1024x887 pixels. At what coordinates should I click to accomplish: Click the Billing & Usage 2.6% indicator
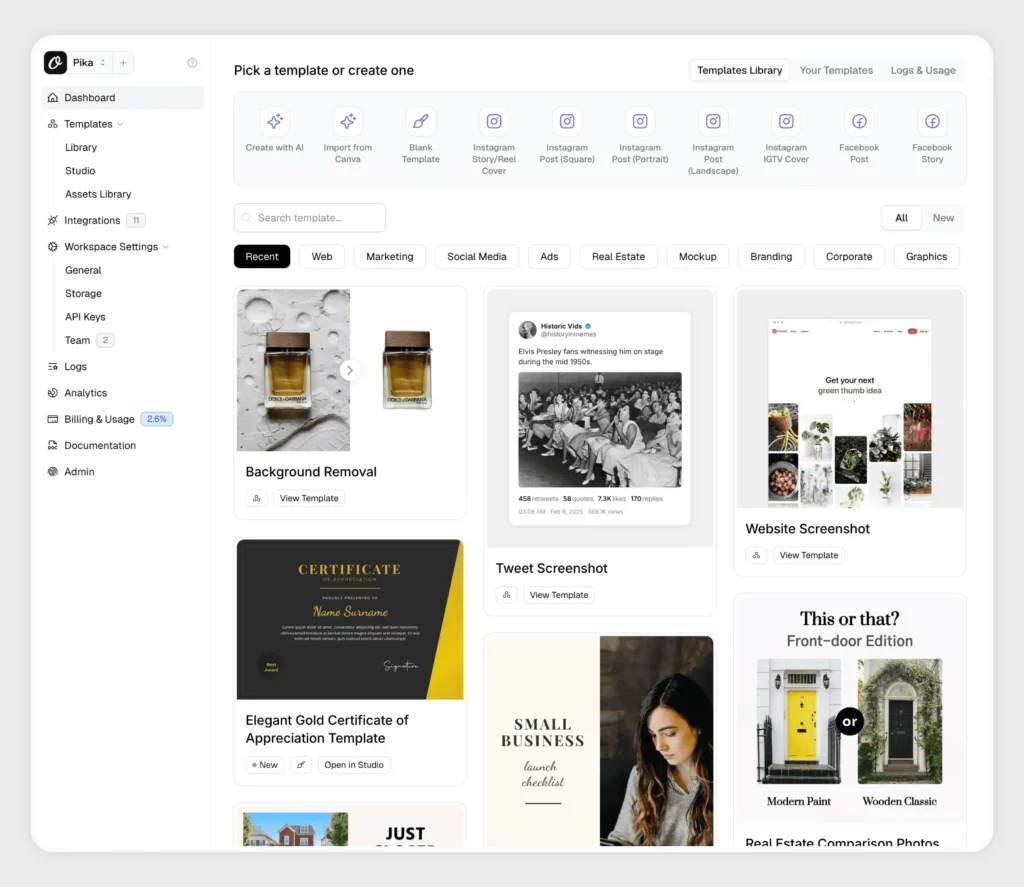tap(156, 418)
